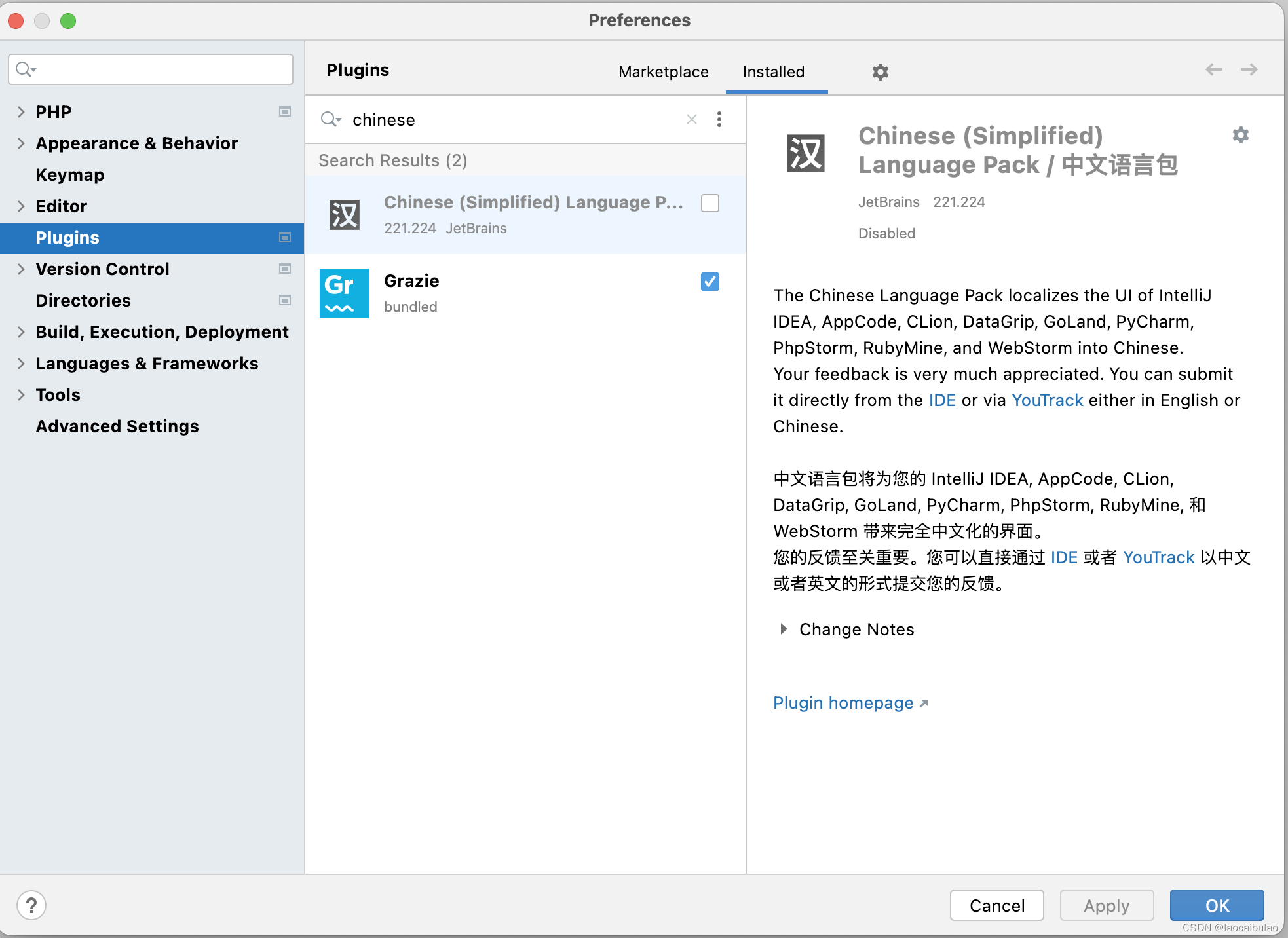
Task: Enable the Chinese Language Pack checkbox
Action: (710, 203)
